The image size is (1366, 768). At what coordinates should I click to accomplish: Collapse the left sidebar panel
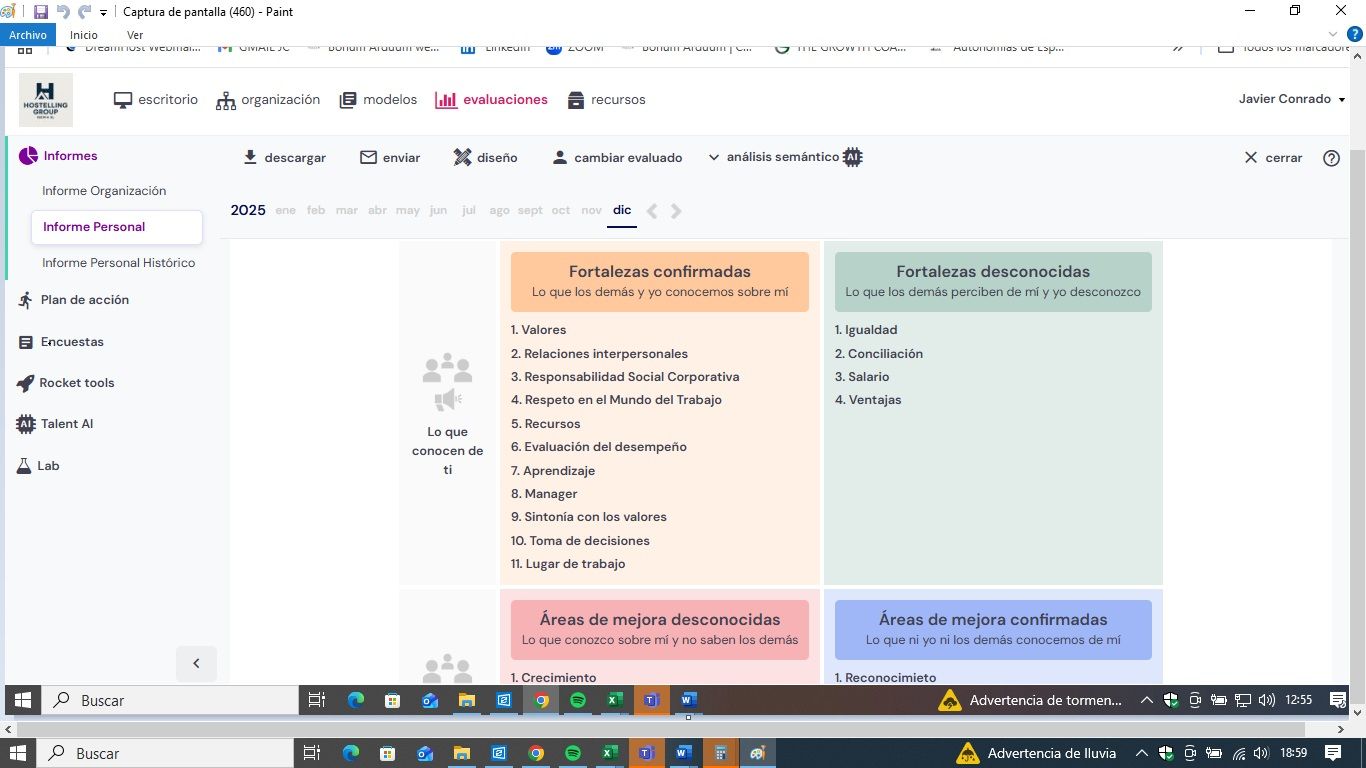(x=196, y=663)
